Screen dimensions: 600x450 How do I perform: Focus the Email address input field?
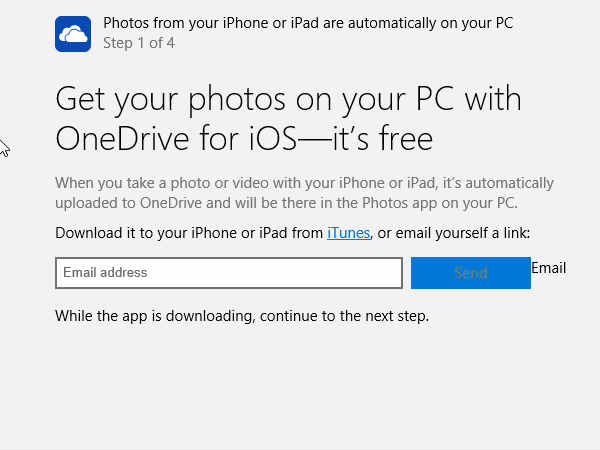[x=229, y=273]
